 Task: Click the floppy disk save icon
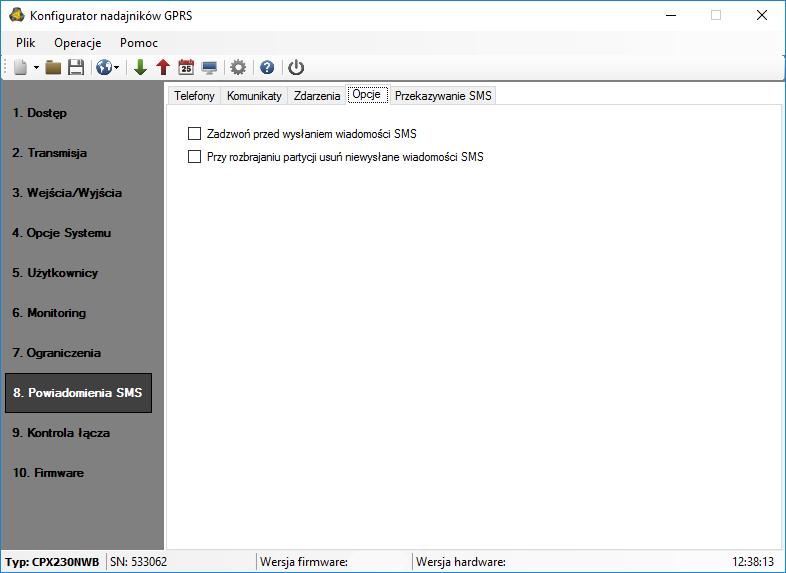[76, 67]
